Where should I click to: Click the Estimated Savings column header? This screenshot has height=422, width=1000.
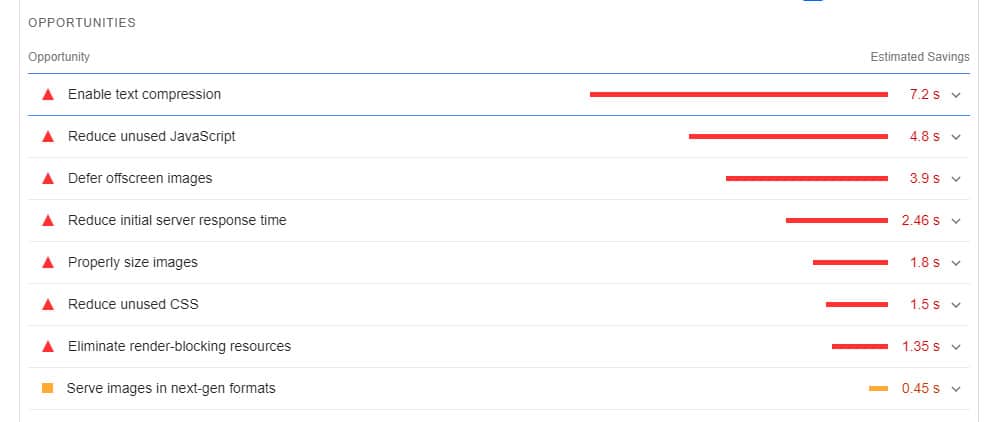[920, 57]
